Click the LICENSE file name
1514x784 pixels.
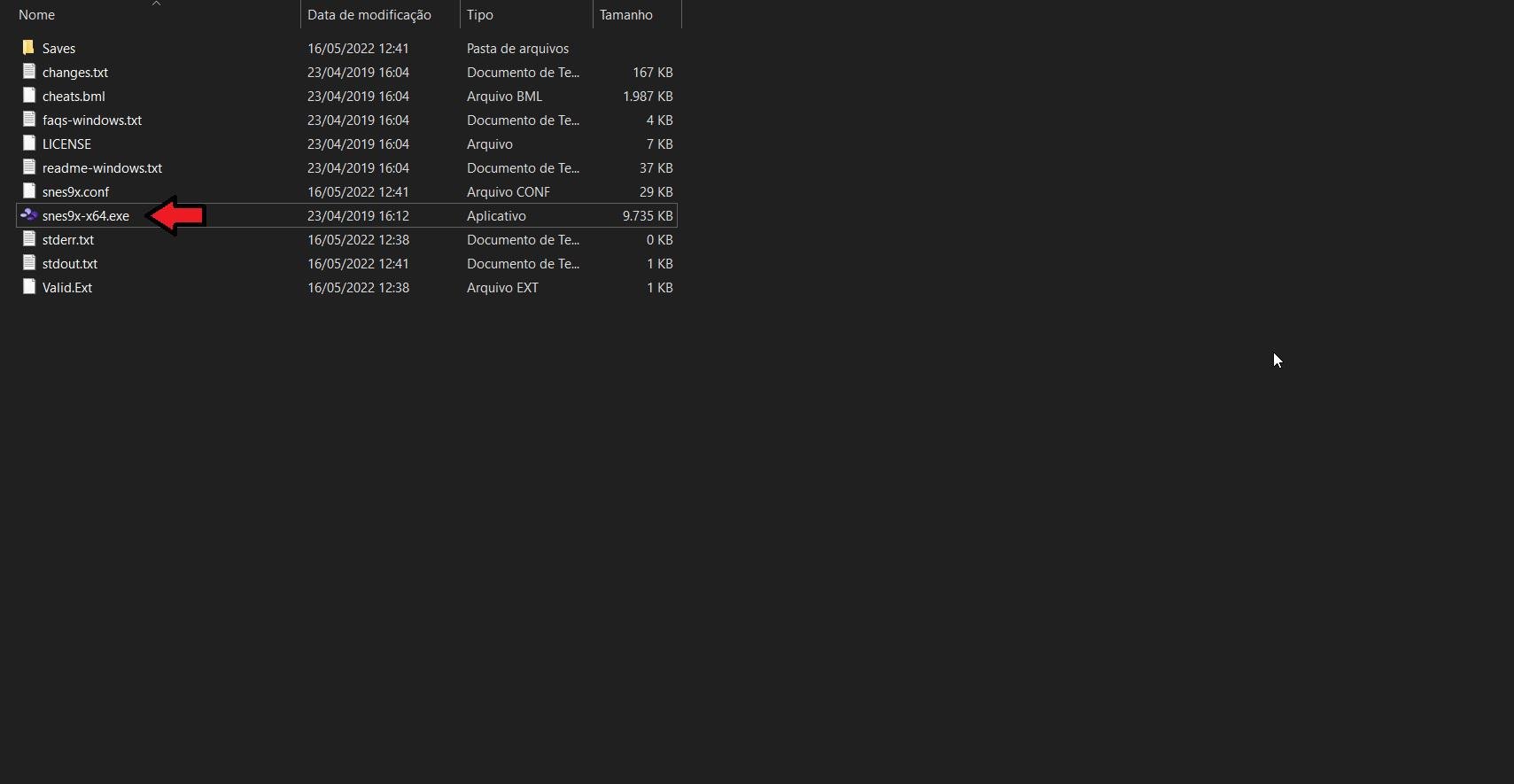coord(66,144)
